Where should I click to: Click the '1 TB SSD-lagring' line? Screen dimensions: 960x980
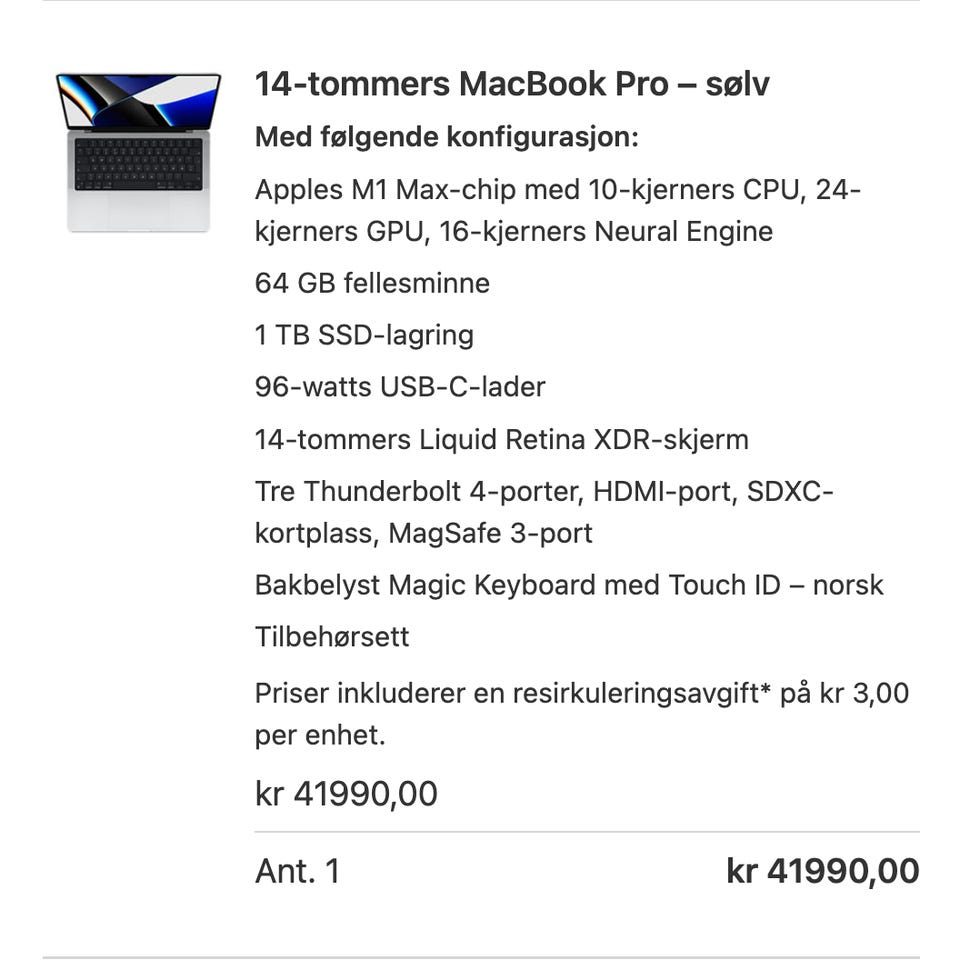[364, 335]
